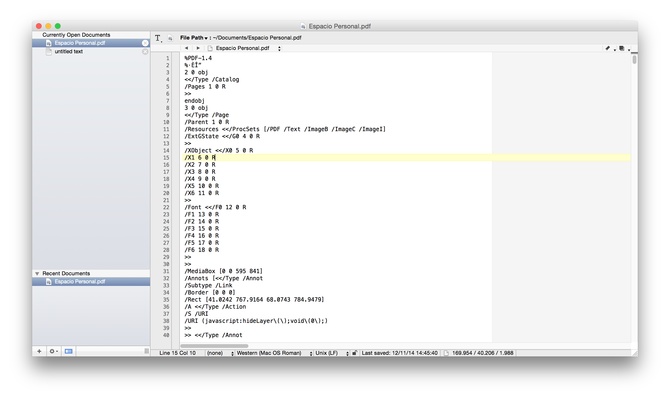
Task: Click the /Resources <</ProcSets line
Action: point(285,129)
